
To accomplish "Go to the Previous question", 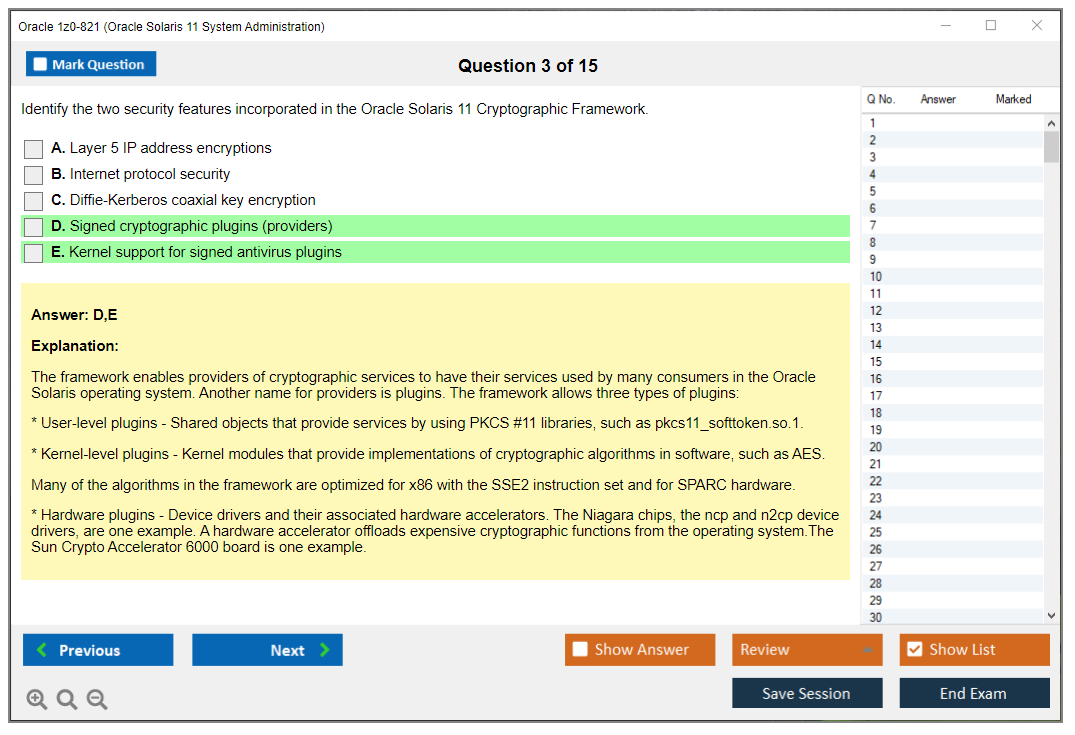I will [98, 650].
